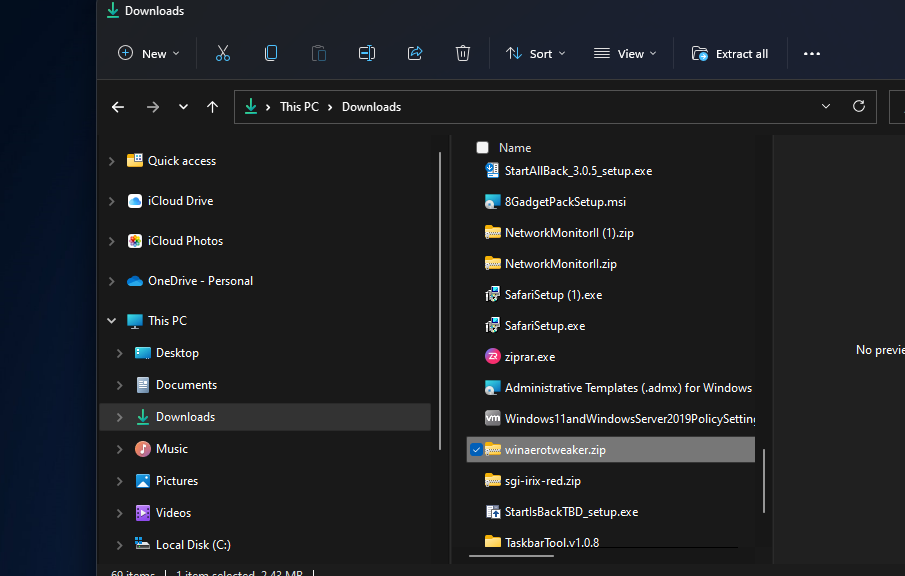Viewport: 905px width, 576px height.
Task: Click the Copy icon in toolbar
Action: 271,54
